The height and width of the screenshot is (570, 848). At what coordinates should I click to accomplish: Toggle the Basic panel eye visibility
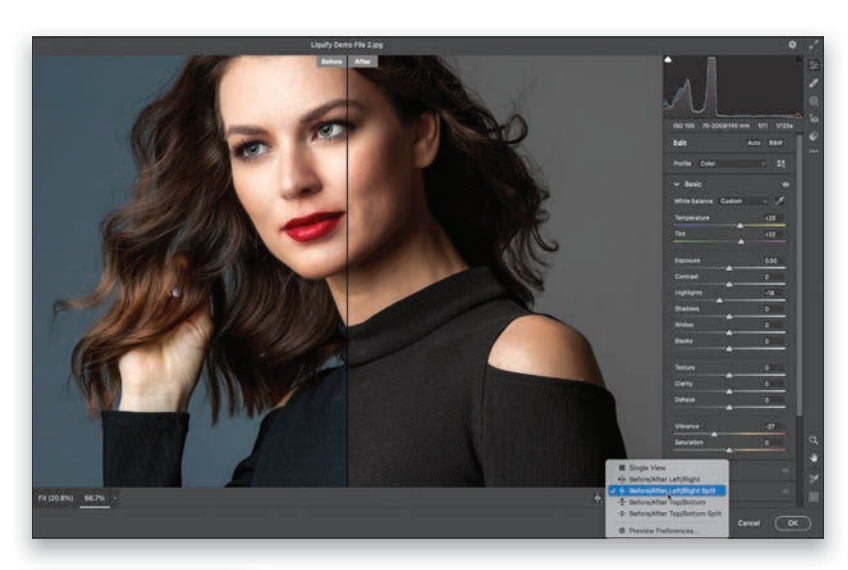[x=785, y=185]
